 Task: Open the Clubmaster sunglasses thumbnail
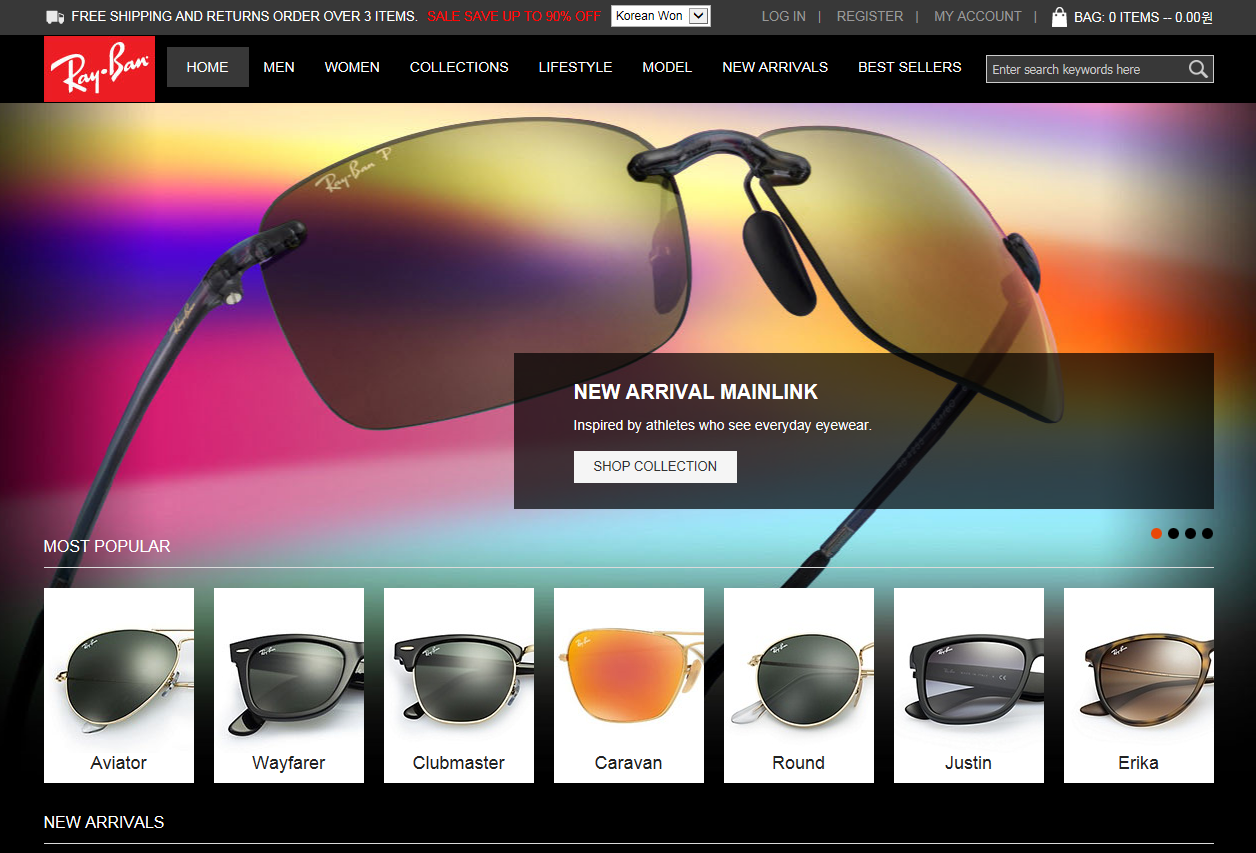pyautogui.click(x=459, y=685)
